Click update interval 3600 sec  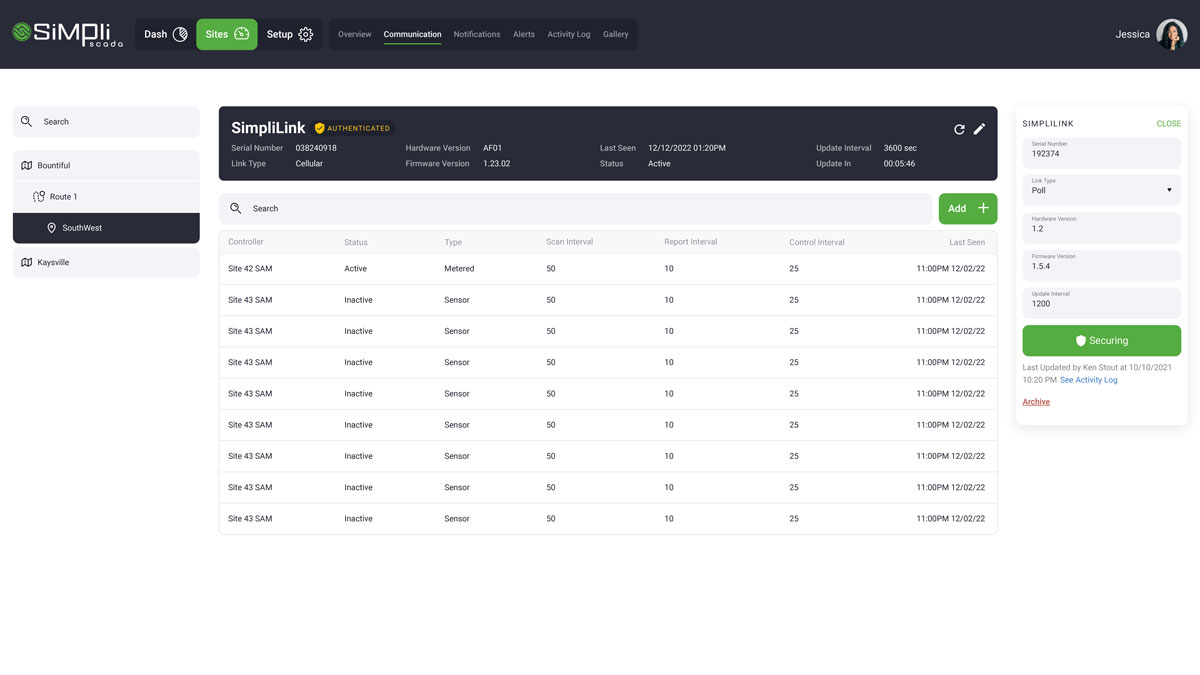900,148
